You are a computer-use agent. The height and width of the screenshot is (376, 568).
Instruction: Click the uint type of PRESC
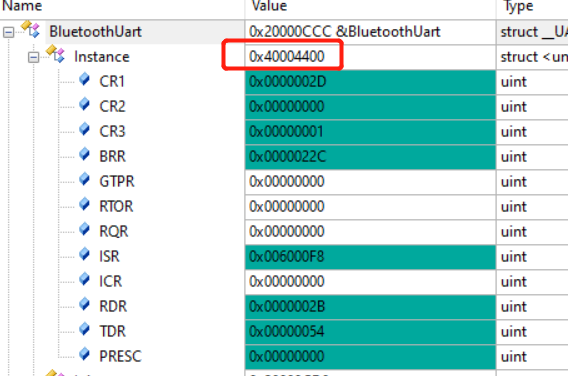(532, 357)
